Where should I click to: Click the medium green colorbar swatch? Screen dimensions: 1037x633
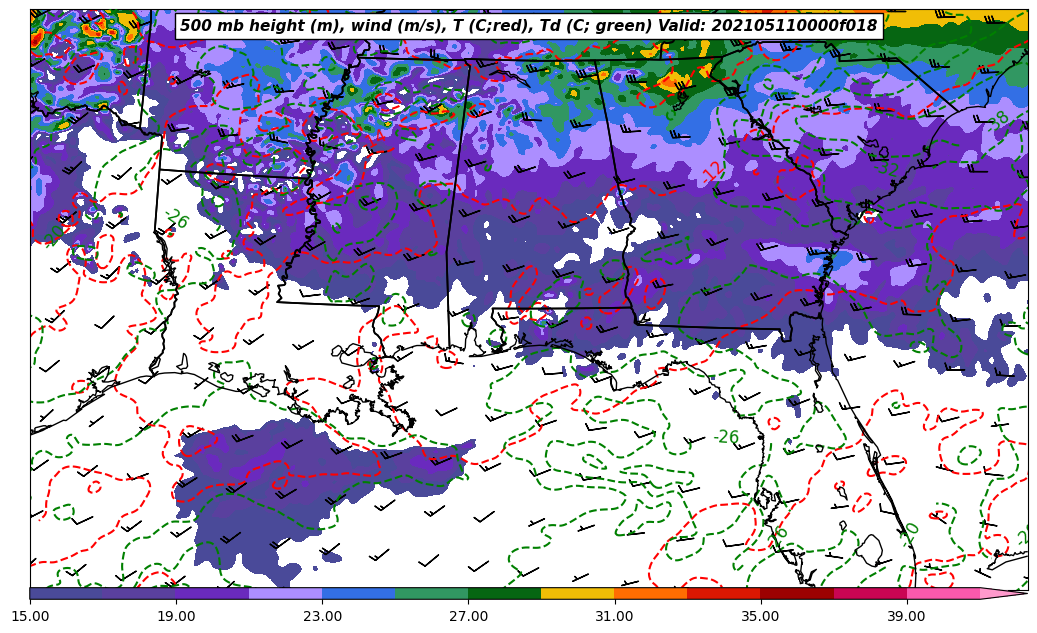(x=431, y=593)
